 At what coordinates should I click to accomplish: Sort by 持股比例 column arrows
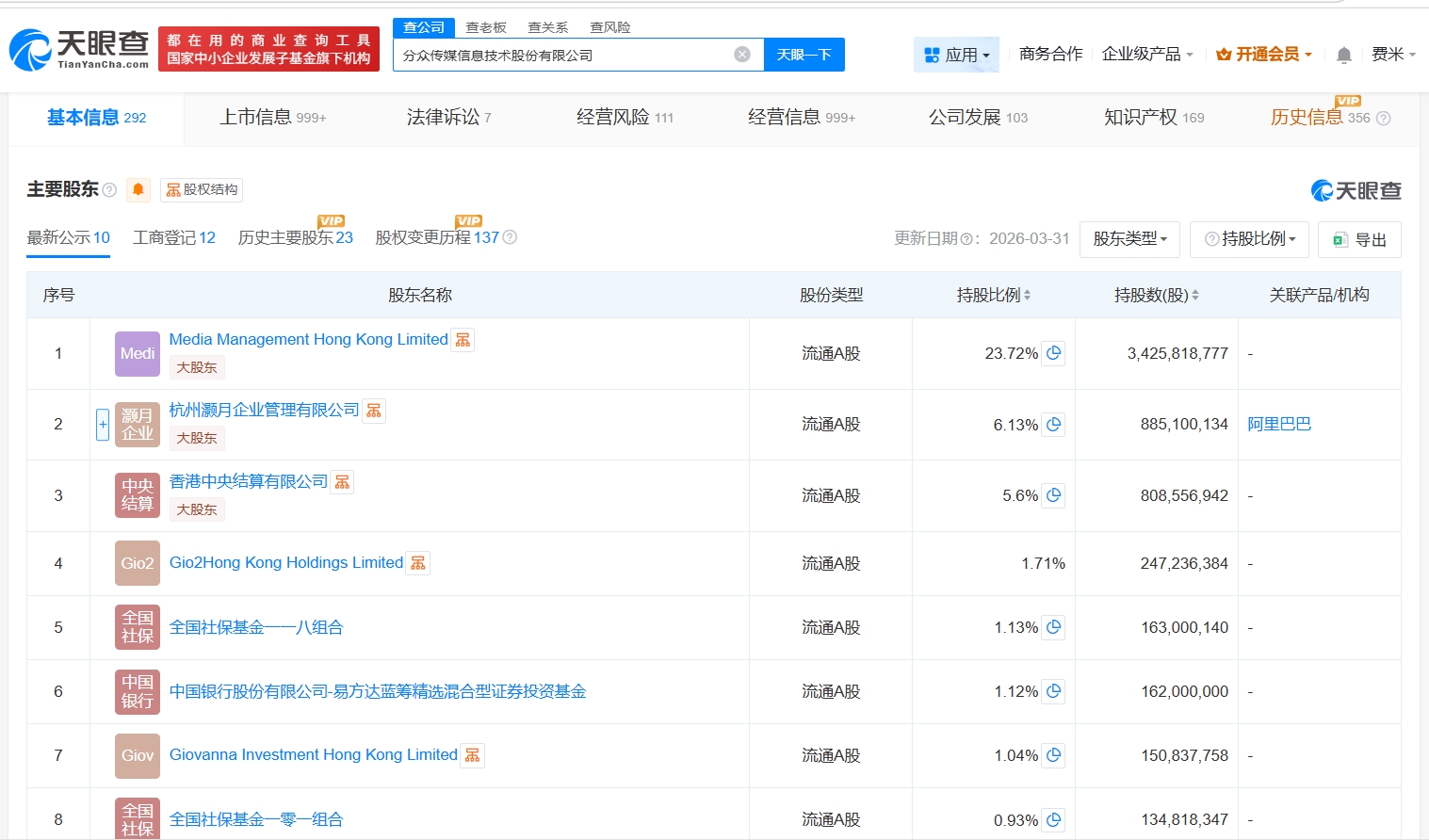[1027, 295]
